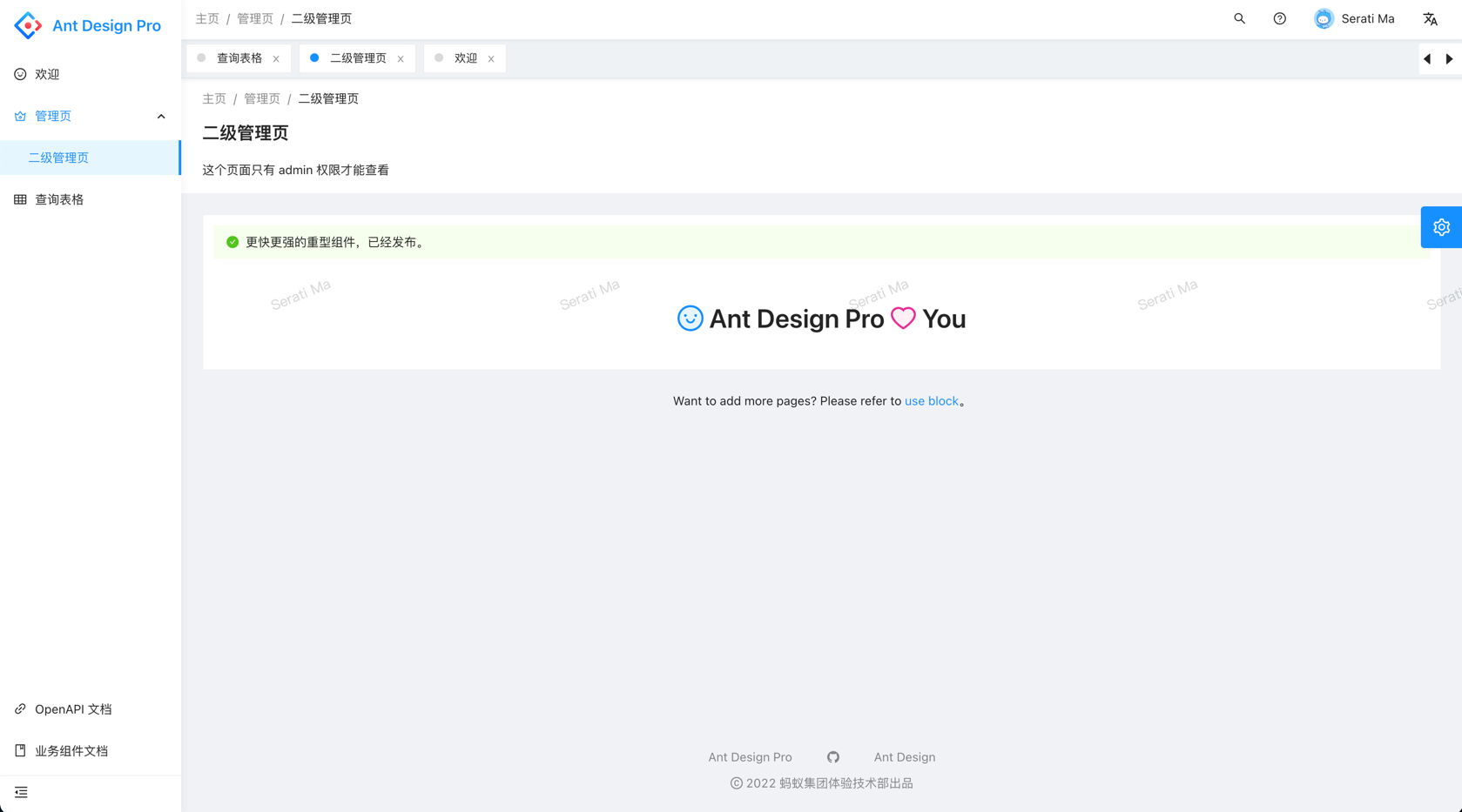Click 二级管理页 in the page breadcrumb

328,98
